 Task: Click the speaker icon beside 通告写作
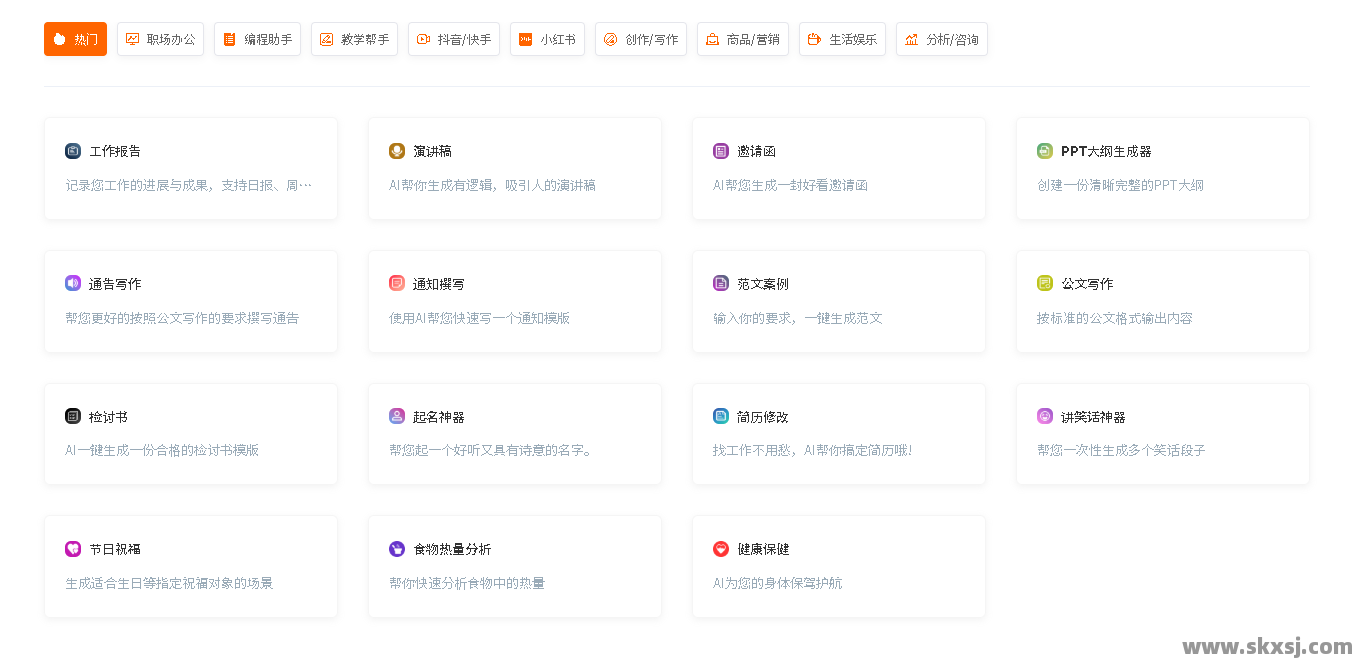click(73, 283)
